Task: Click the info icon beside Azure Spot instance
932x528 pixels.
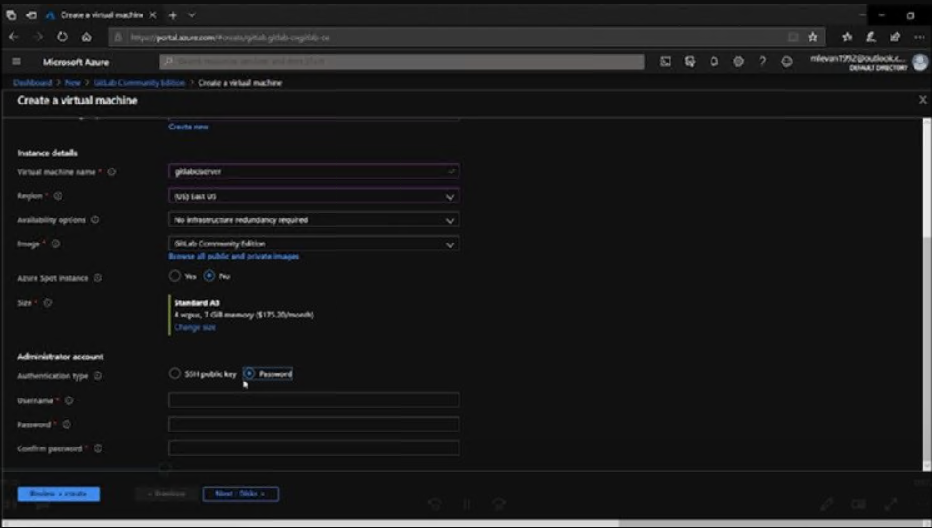Action: [x=97, y=278]
